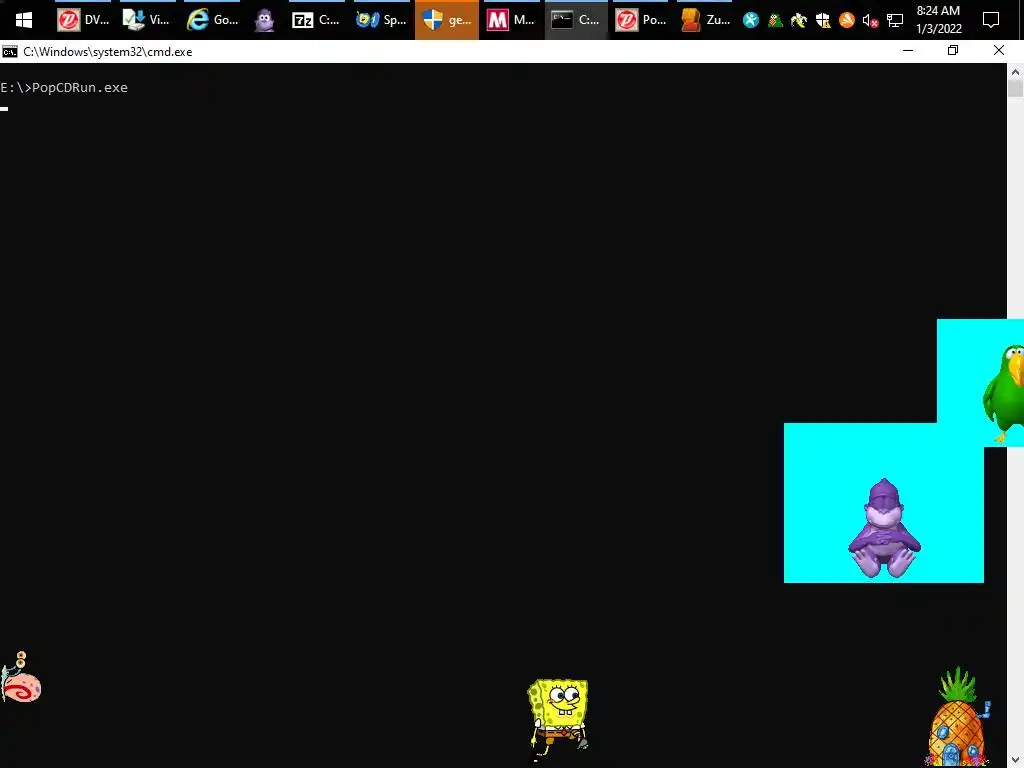Screen dimensions: 1024x768
Task: Click the C:\Windows\system32\cmd.exe window title
Action: pos(108,52)
